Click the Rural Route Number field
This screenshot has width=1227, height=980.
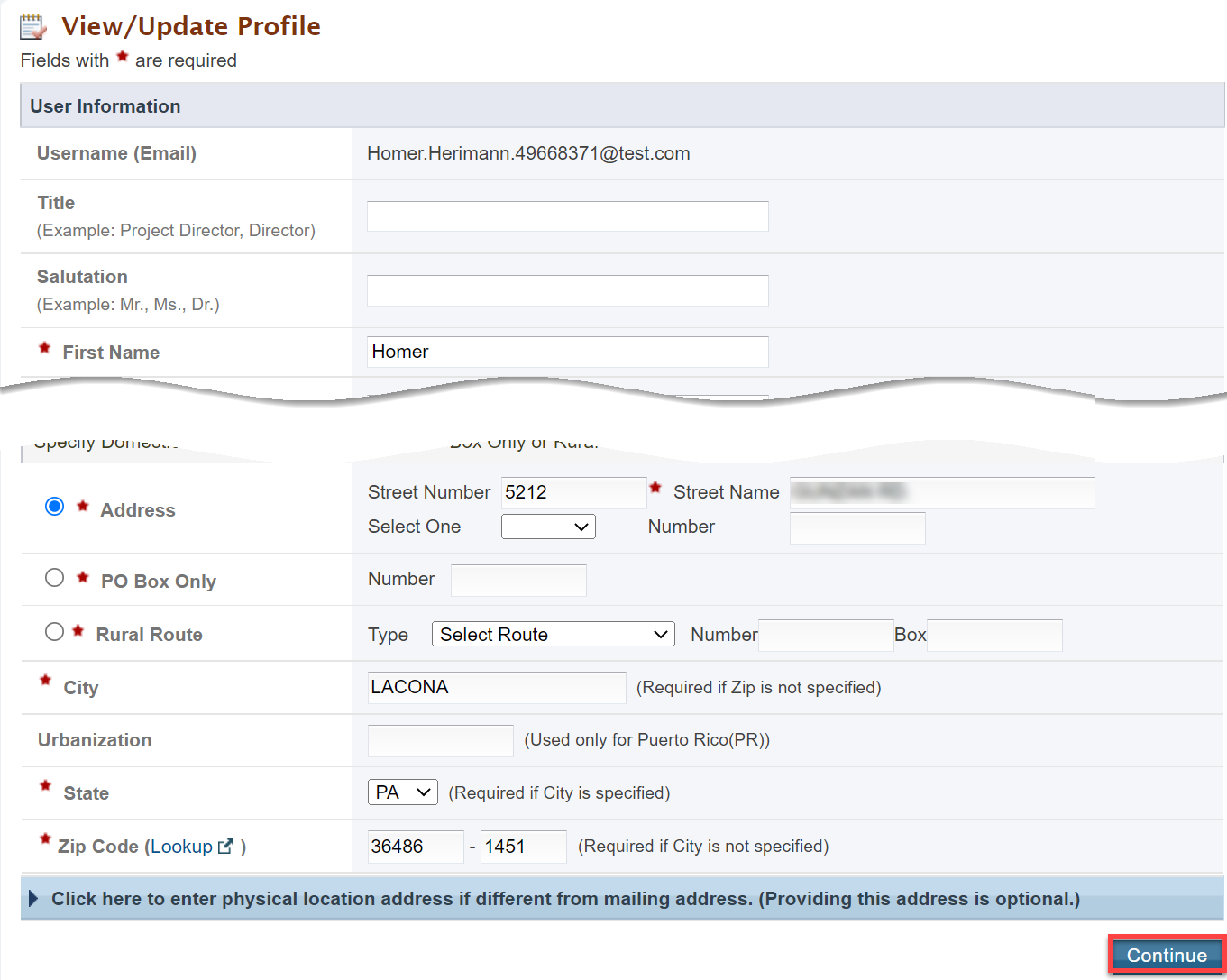(826, 635)
